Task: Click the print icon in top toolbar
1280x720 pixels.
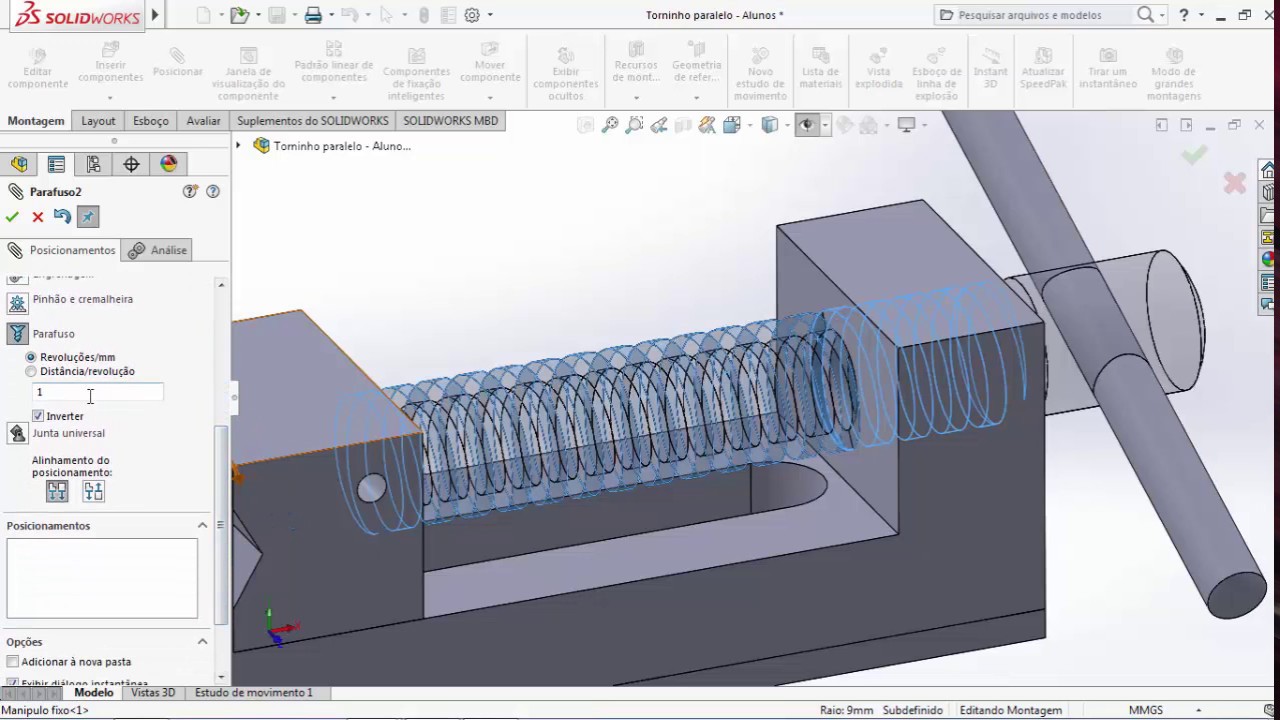Action: 313,15
